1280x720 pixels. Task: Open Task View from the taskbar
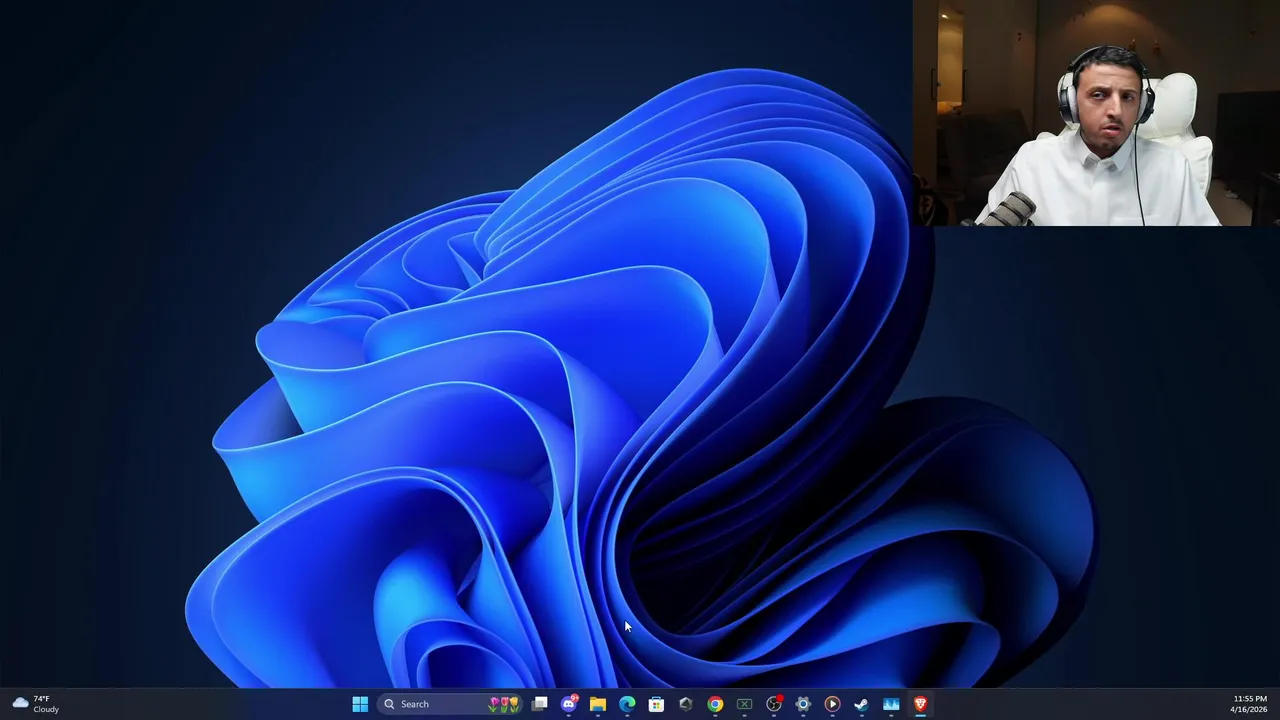[540, 704]
